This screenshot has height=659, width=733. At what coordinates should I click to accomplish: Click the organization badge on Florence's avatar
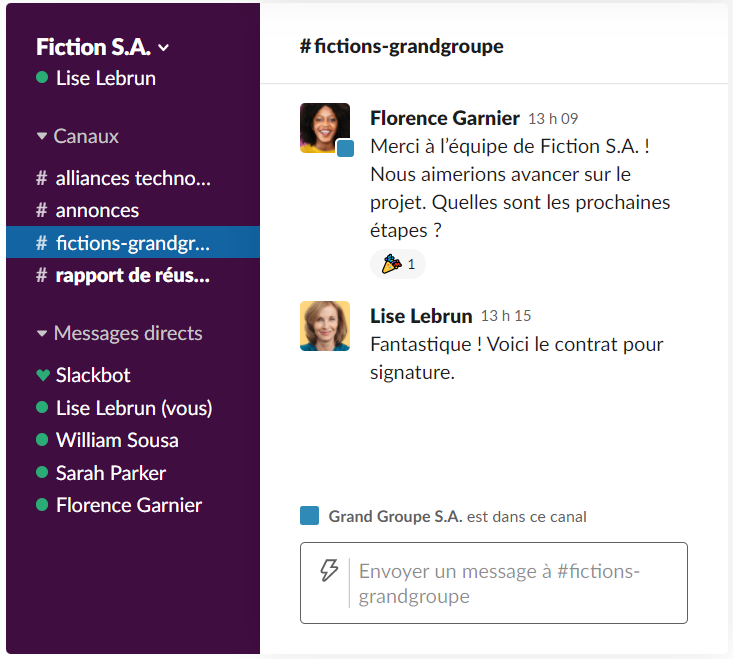tap(345, 149)
